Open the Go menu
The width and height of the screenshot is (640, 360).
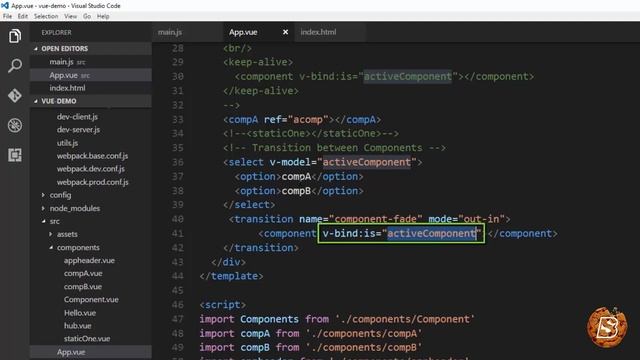pyautogui.click(x=87, y=16)
